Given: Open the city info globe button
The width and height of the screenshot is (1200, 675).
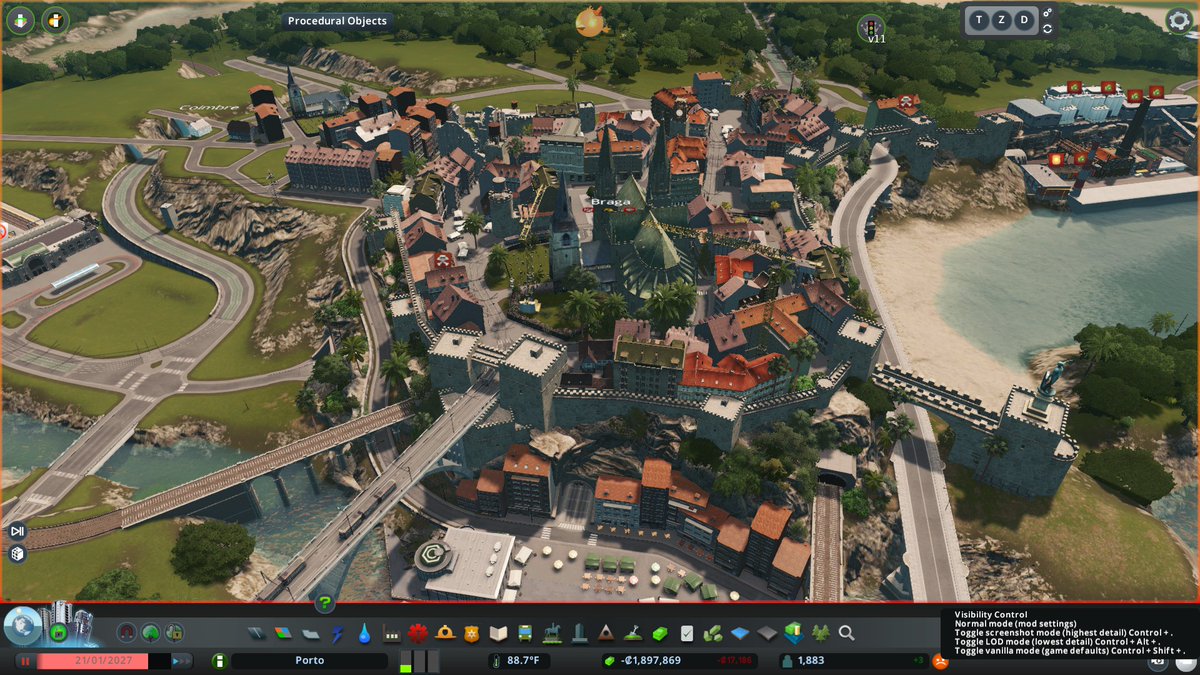Looking at the screenshot, I should [22, 626].
